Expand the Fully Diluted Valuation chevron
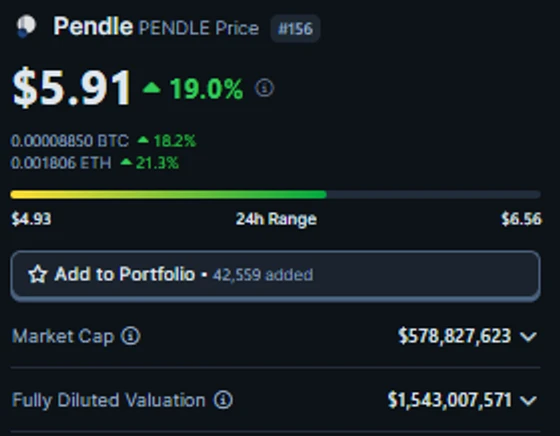The image size is (560, 436). pyautogui.click(x=529, y=400)
